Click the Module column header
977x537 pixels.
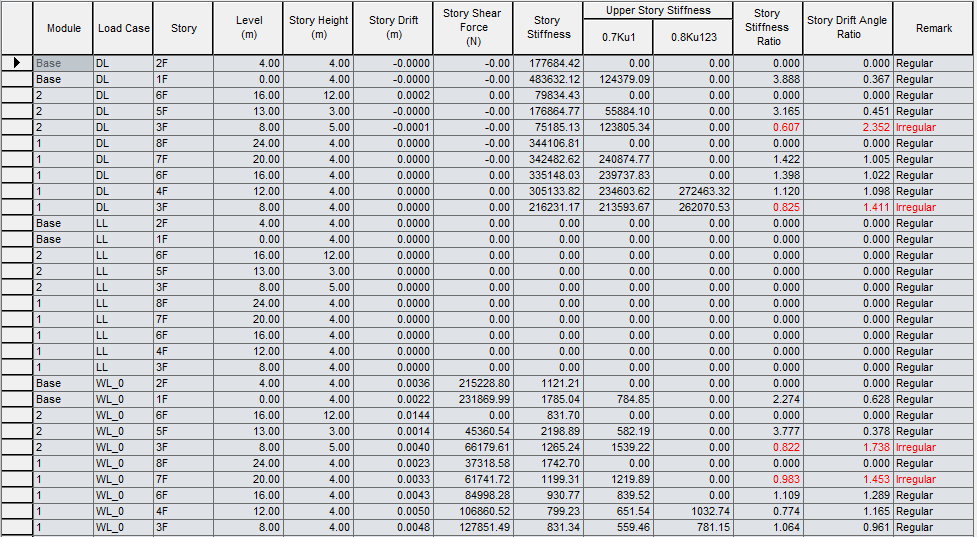[x=64, y=28]
